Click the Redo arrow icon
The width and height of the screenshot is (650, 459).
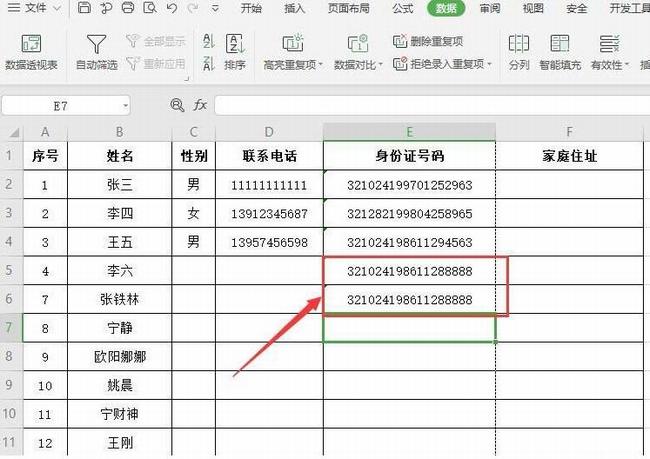pyautogui.click(x=193, y=7)
